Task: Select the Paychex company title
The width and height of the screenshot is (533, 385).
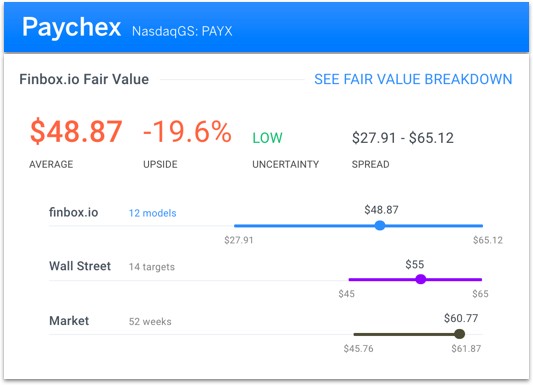Action: [x=71, y=27]
